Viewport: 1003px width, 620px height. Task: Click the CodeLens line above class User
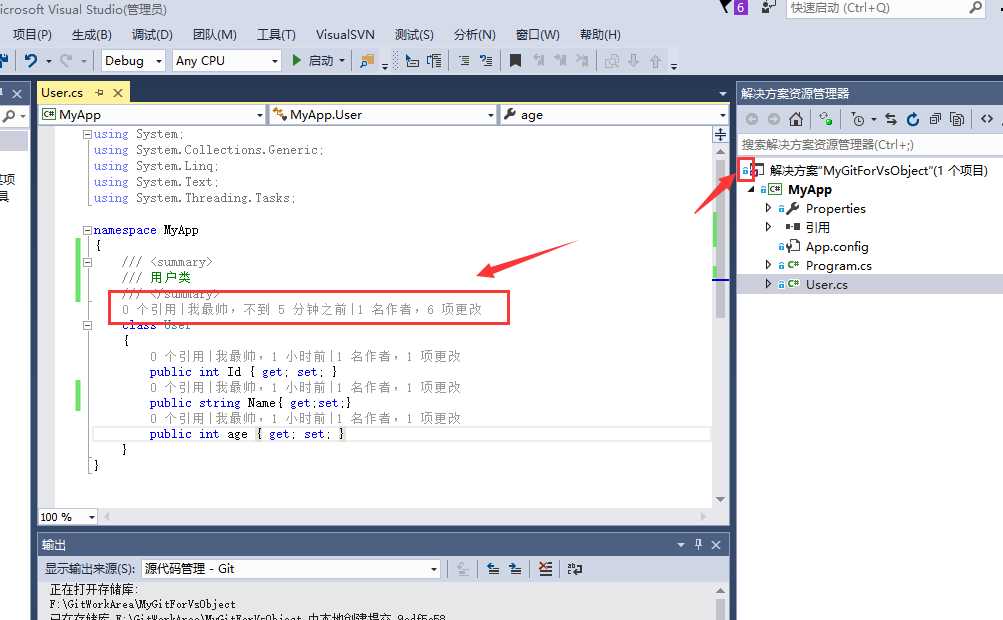pos(301,310)
